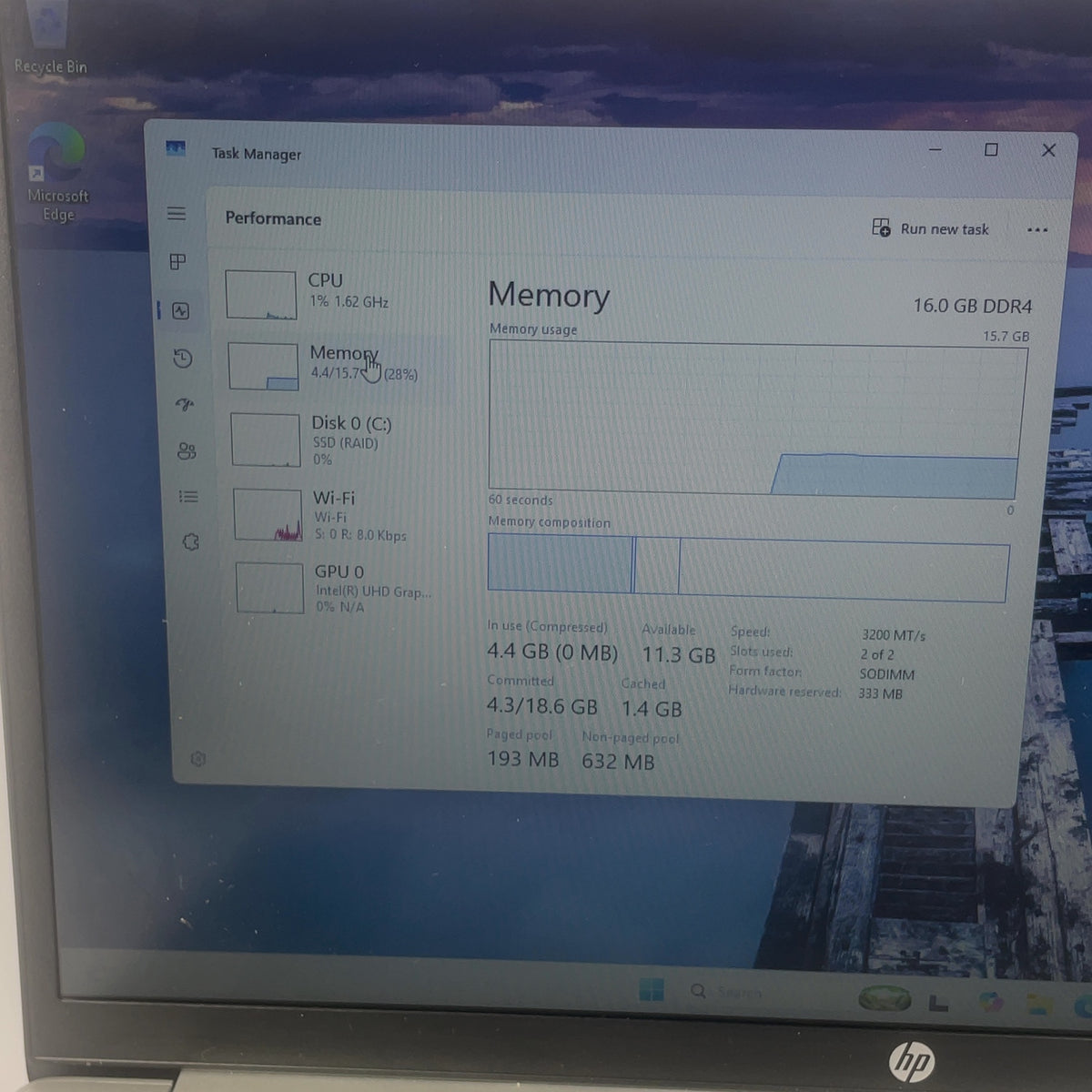Maximize the Task Manager window
The width and height of the screenshot is (1092, 1092).
click(991, 149)
